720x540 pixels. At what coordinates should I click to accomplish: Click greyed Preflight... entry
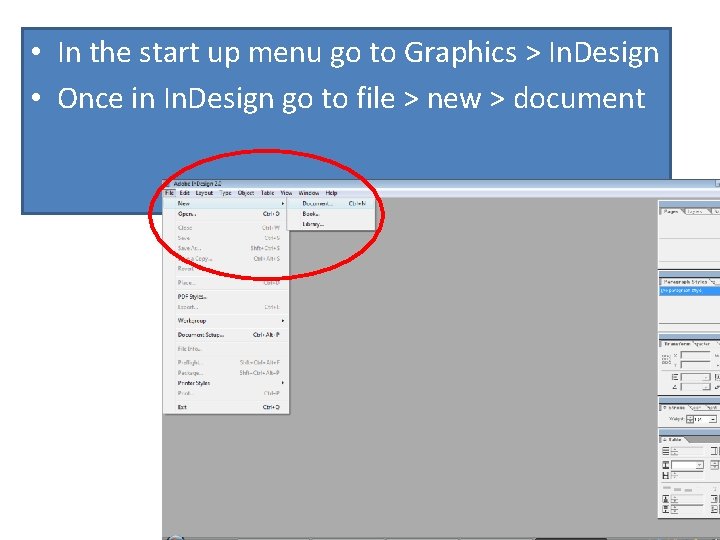[226, 363]
